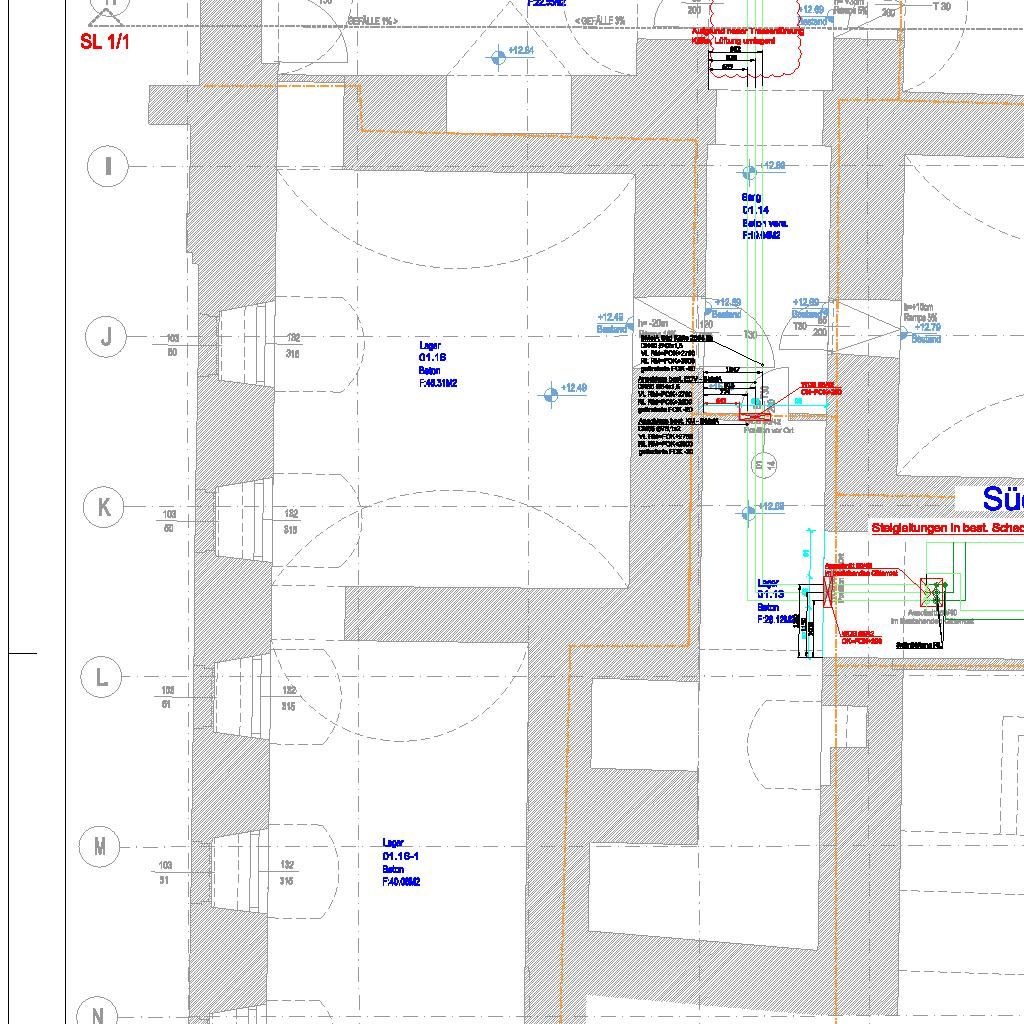Click the grid axis bubble labeled I
This screenshot has height=1024, width=1024.
tap(107, 166)
